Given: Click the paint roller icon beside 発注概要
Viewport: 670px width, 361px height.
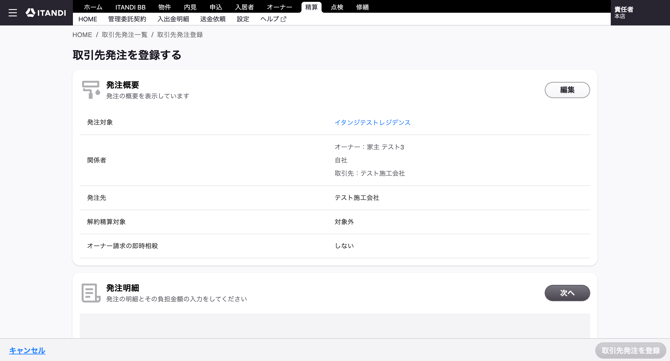Looking at the screenshot, I should point(91,90).
